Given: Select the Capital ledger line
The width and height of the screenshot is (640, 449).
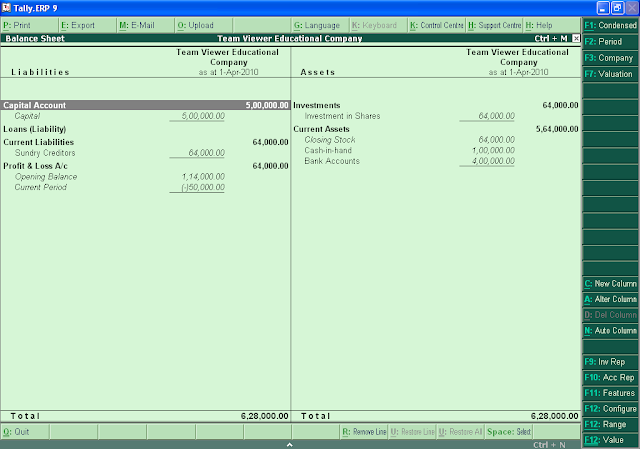Looking at the screenshot, I should point(27,116).
